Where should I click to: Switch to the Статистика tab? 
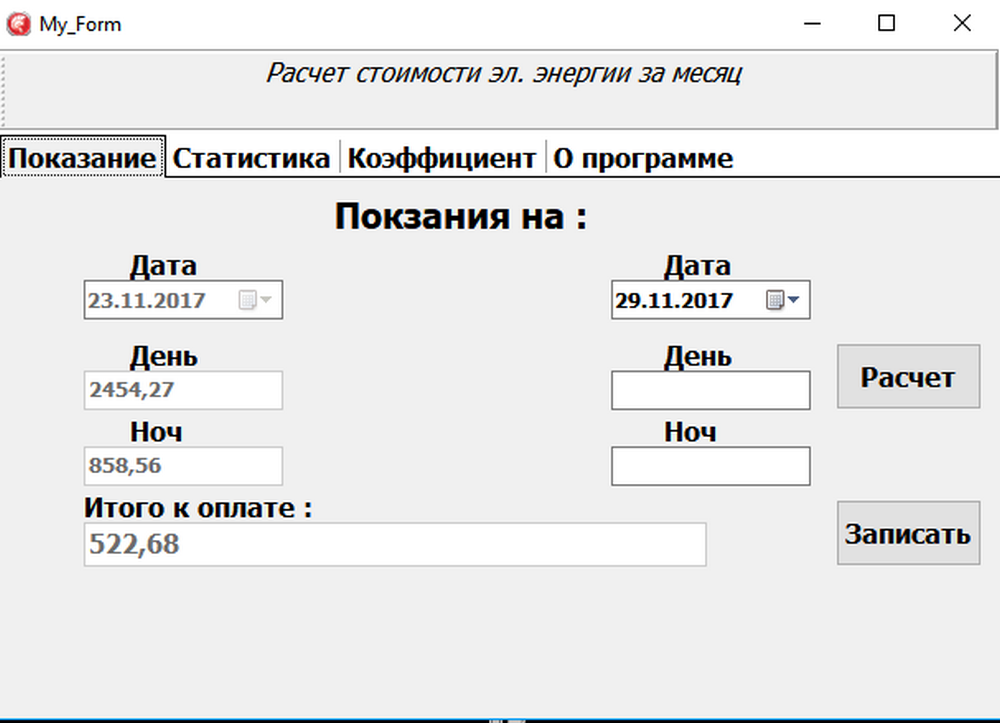coord(251,158)
